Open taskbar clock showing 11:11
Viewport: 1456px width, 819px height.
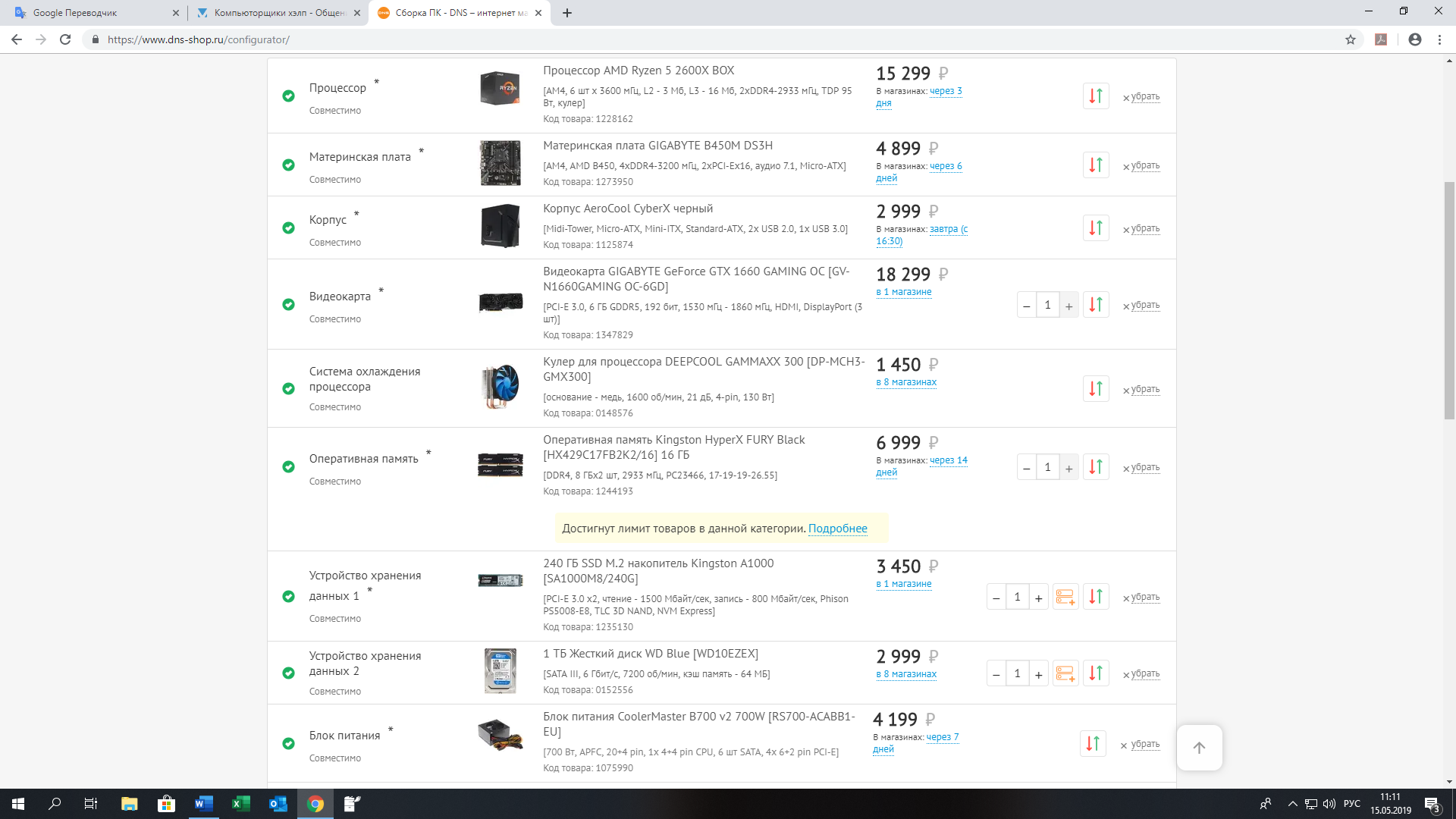(x=1391, y=804)
